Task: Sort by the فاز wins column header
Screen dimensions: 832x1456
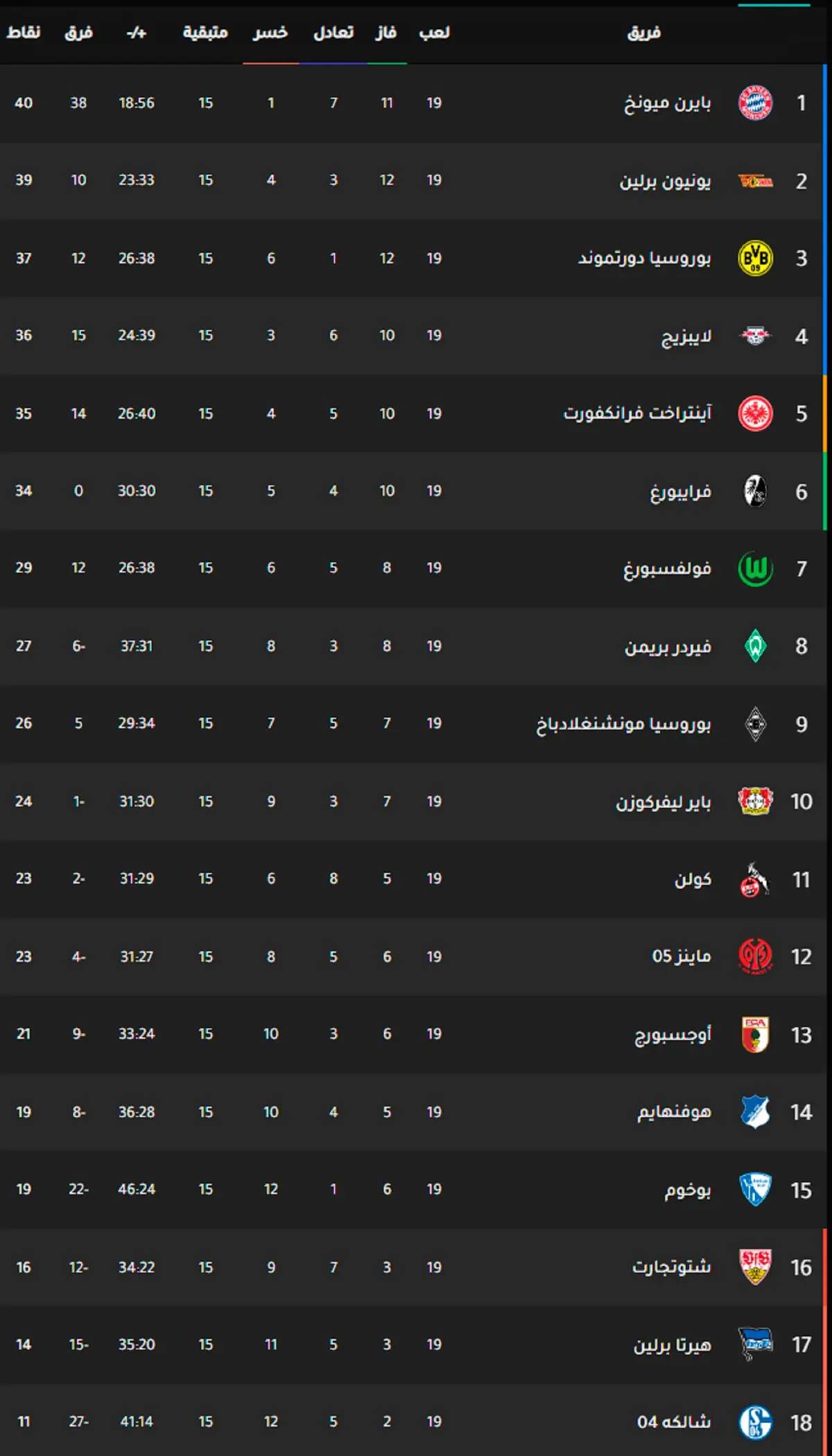Action: point(386,32)
